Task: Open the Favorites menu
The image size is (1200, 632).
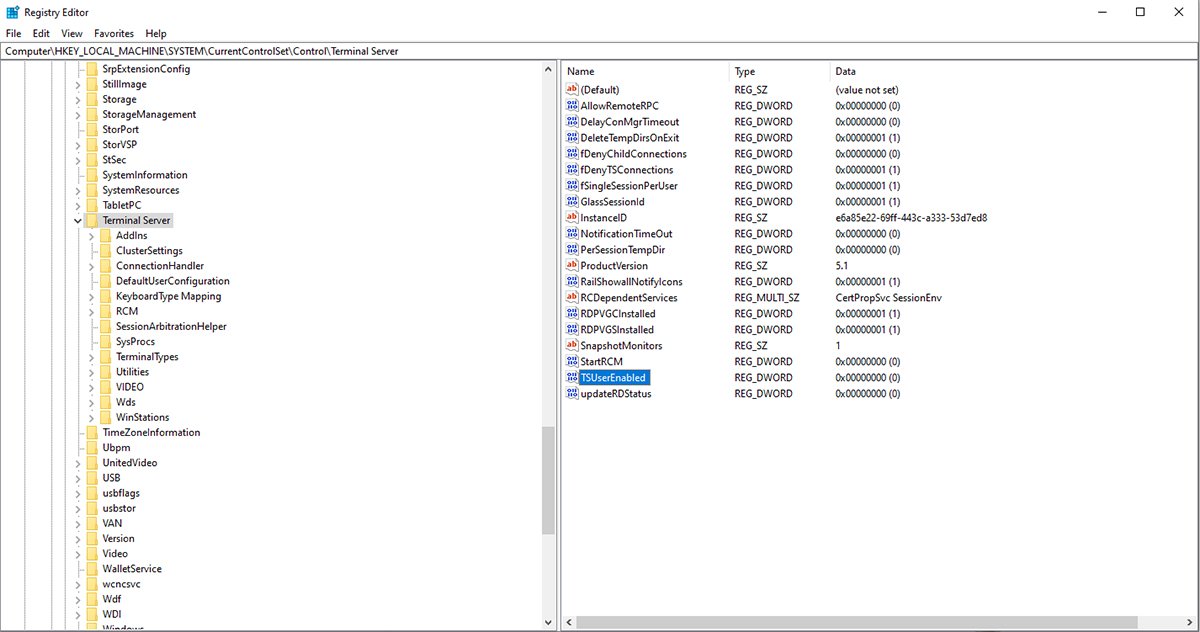Action: coord(113,33)
